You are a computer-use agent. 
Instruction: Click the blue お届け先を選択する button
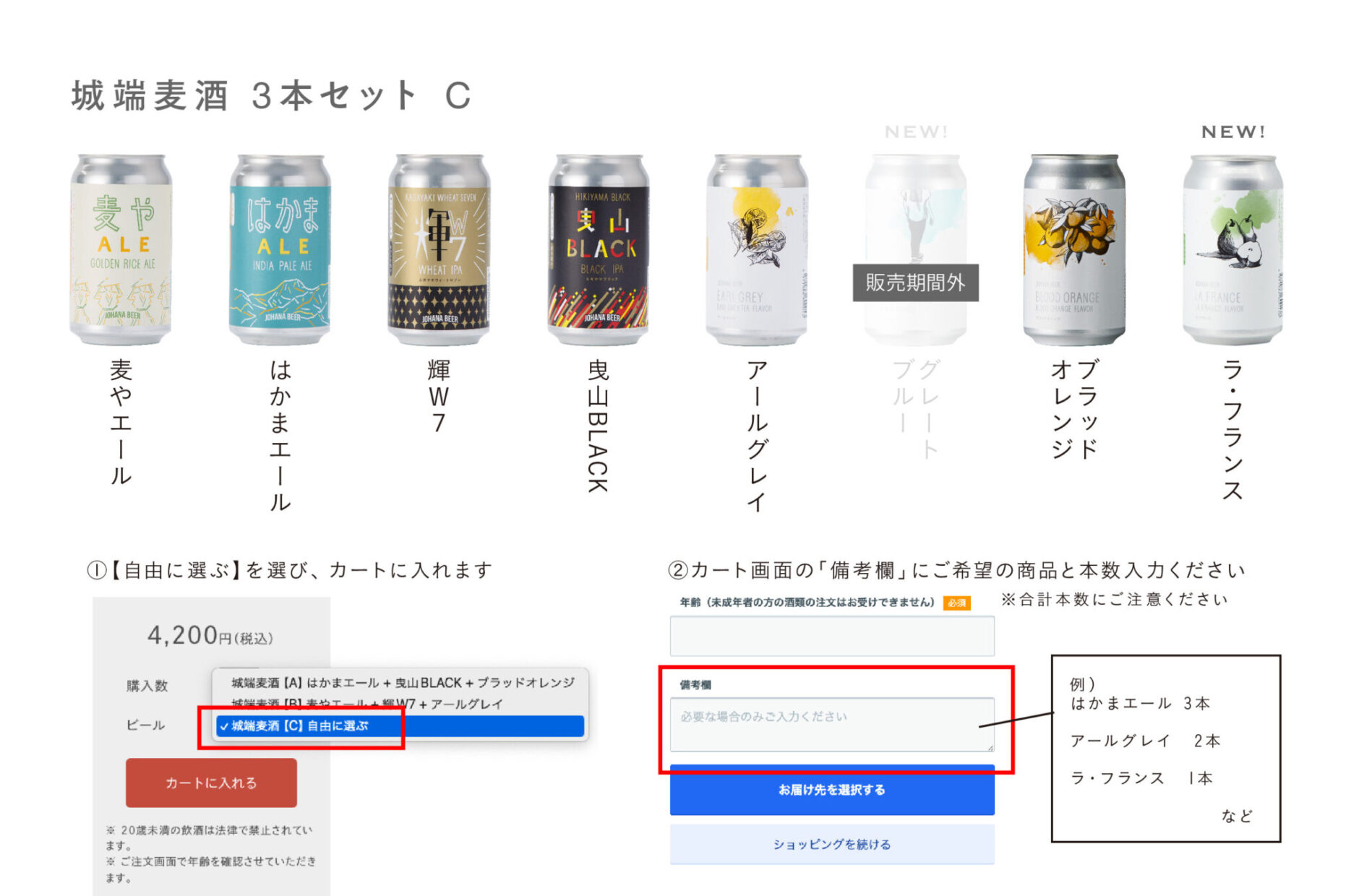[x=832, y=790]
